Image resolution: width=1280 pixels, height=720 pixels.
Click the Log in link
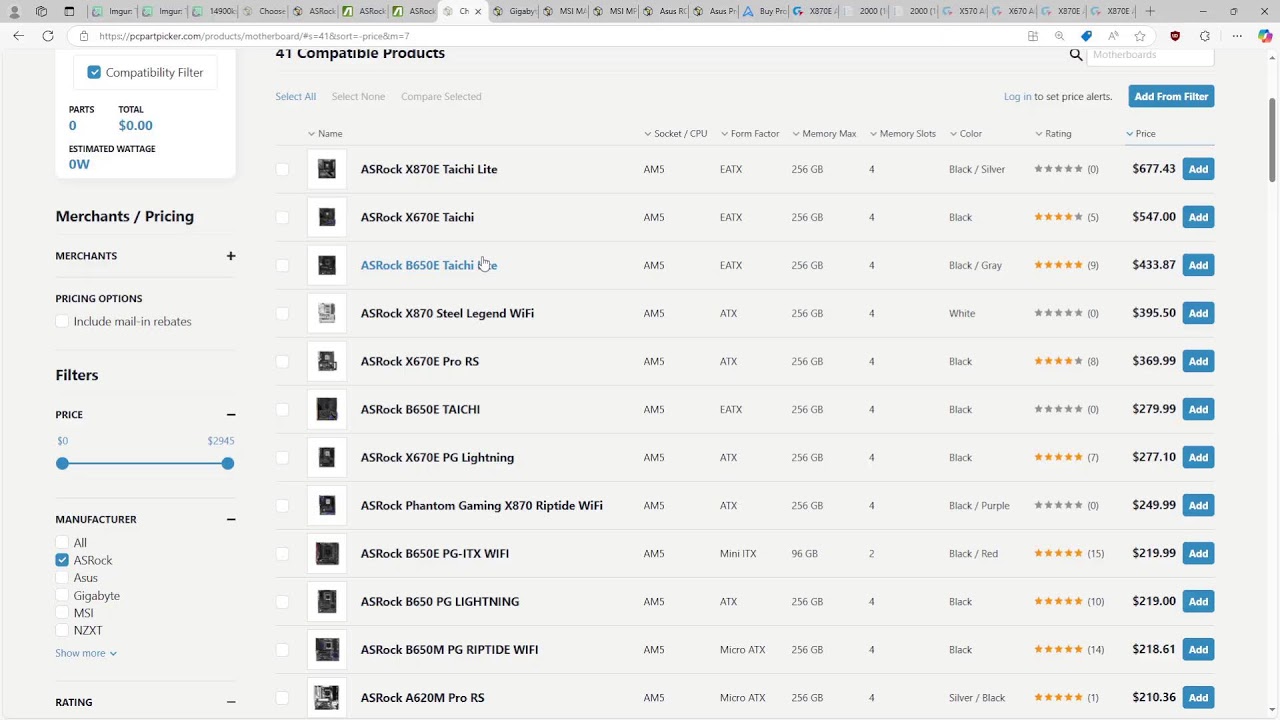[x=1017, y=96]
